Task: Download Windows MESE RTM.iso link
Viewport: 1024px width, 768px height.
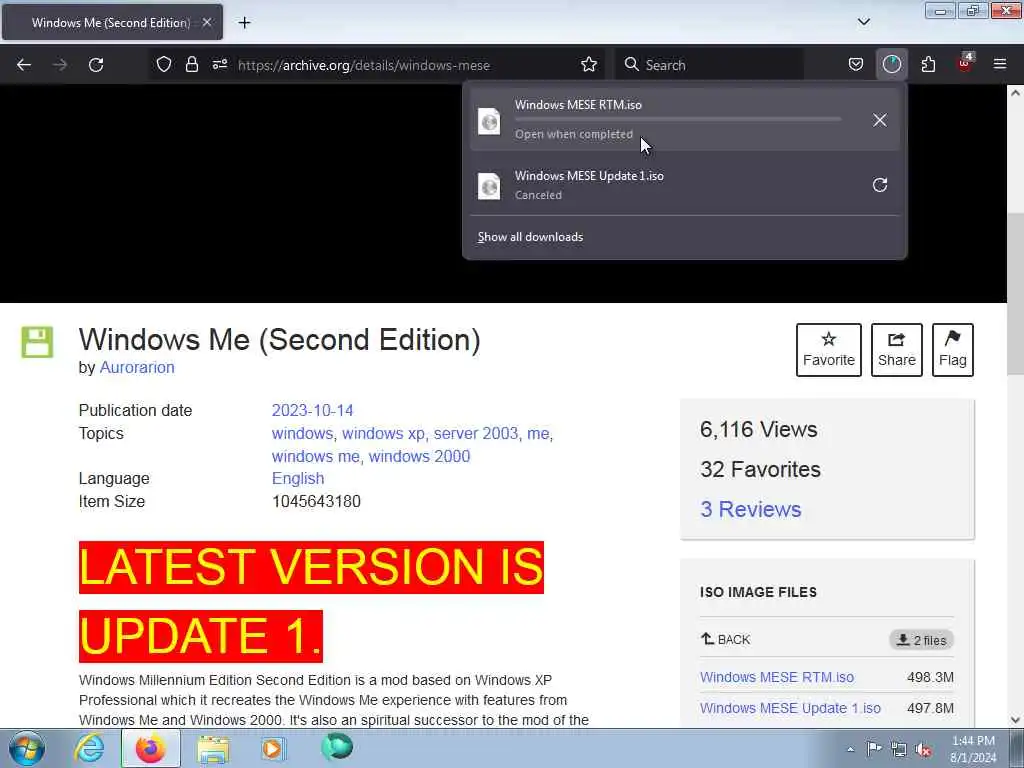Action: [776, 677]
